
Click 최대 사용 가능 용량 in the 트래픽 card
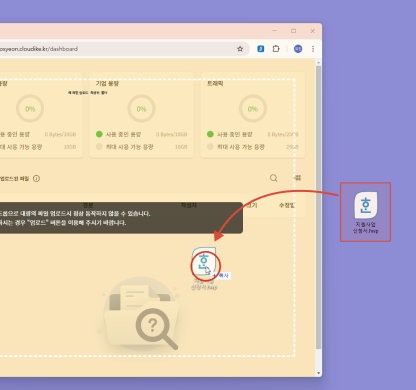(x=241, y=147)
